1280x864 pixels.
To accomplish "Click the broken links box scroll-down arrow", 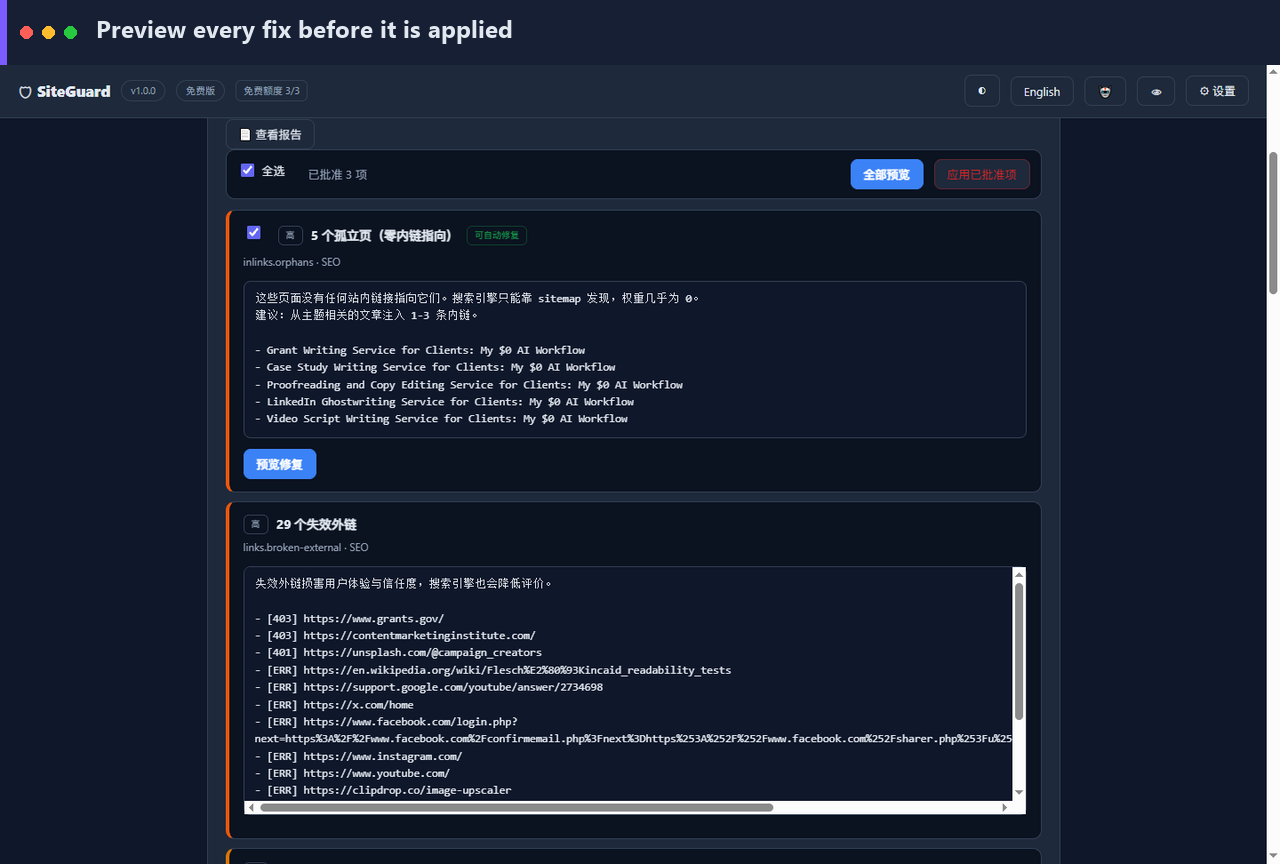I will [x=1019, y=793].
